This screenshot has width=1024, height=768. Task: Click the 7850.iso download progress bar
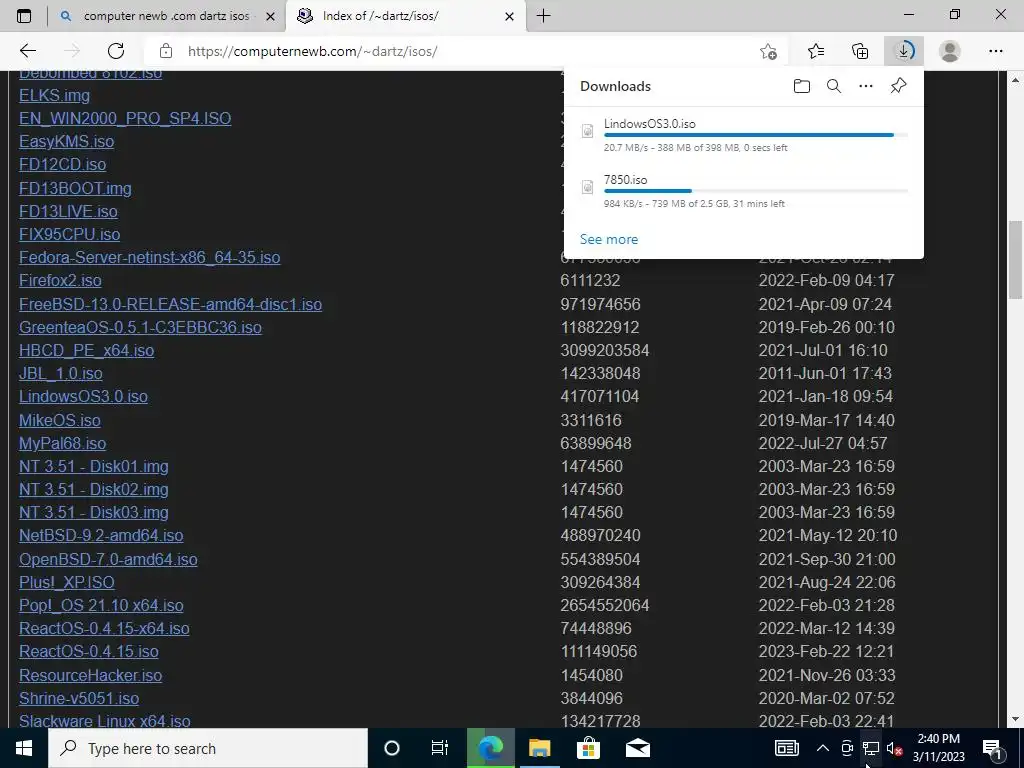(x=756, y=191)
